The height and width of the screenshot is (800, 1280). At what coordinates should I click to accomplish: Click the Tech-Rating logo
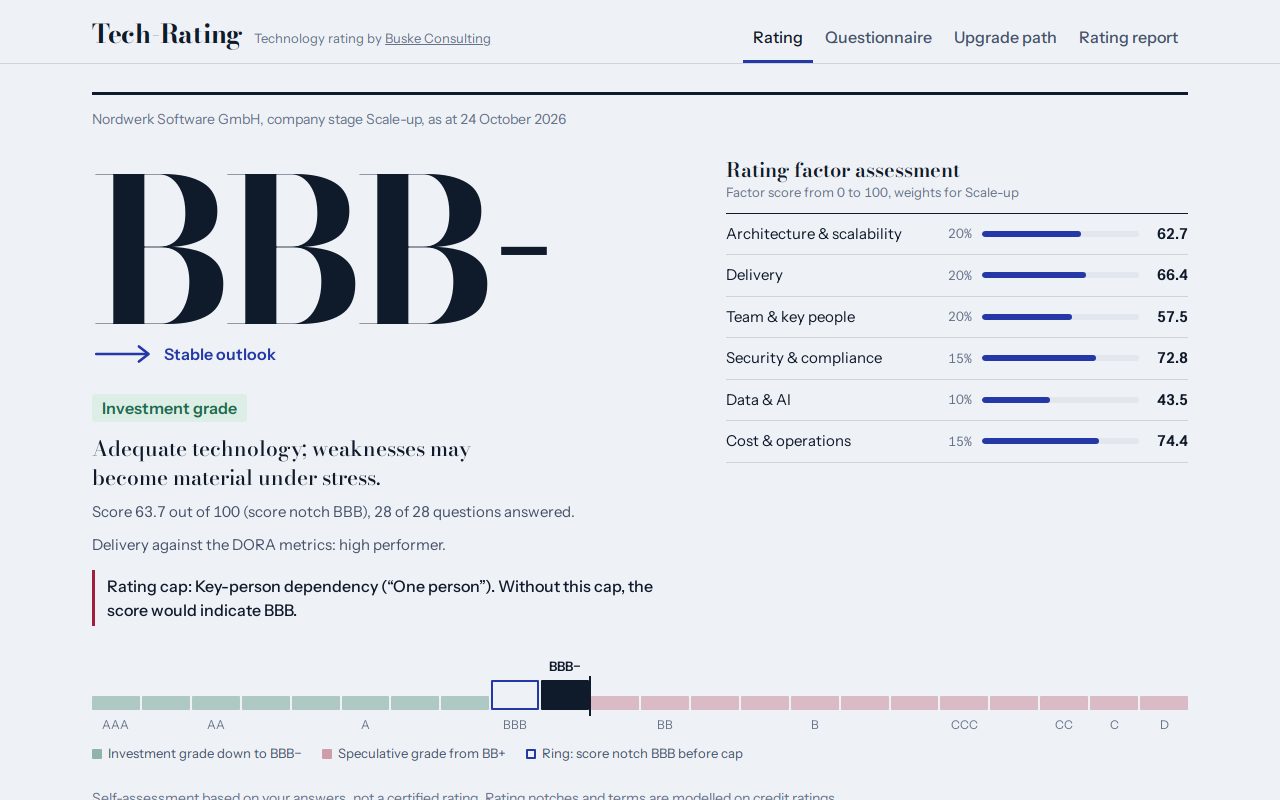pos(167,36)
